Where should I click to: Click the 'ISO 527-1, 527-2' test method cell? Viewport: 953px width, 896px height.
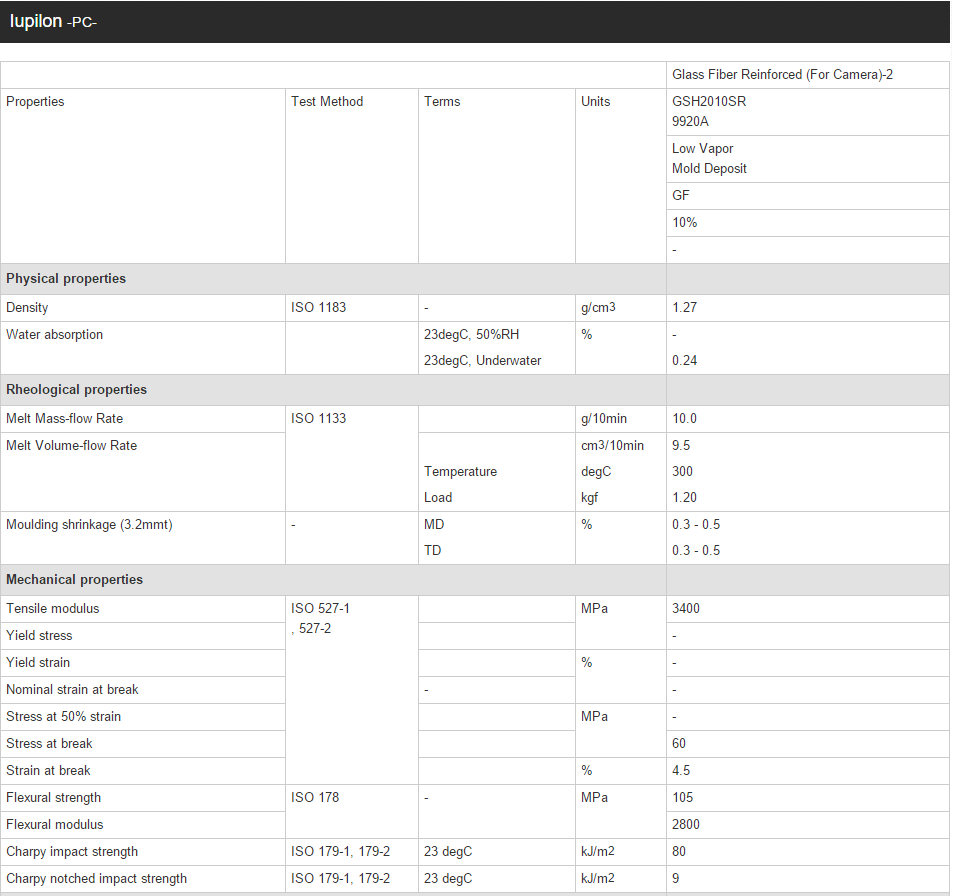click(x=351, y=690)
